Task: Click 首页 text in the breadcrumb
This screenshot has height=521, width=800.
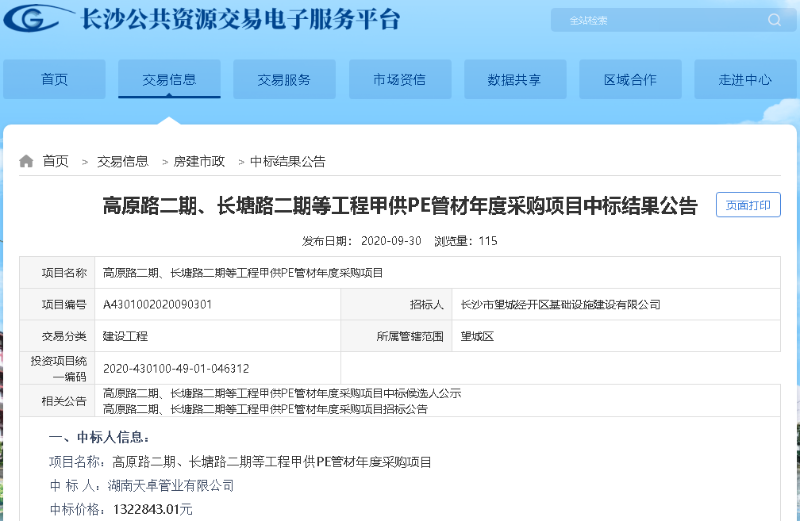Action: (x=56, y=161)
